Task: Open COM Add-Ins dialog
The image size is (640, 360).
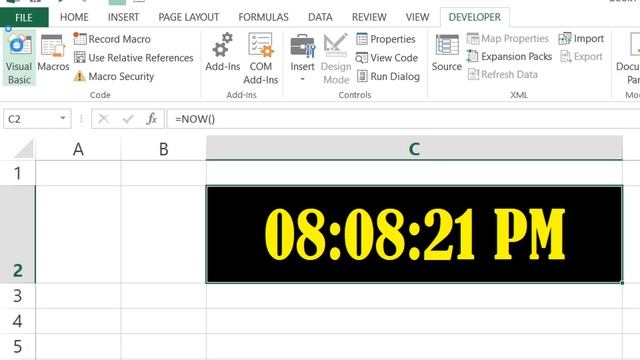Action: (260, 58)
